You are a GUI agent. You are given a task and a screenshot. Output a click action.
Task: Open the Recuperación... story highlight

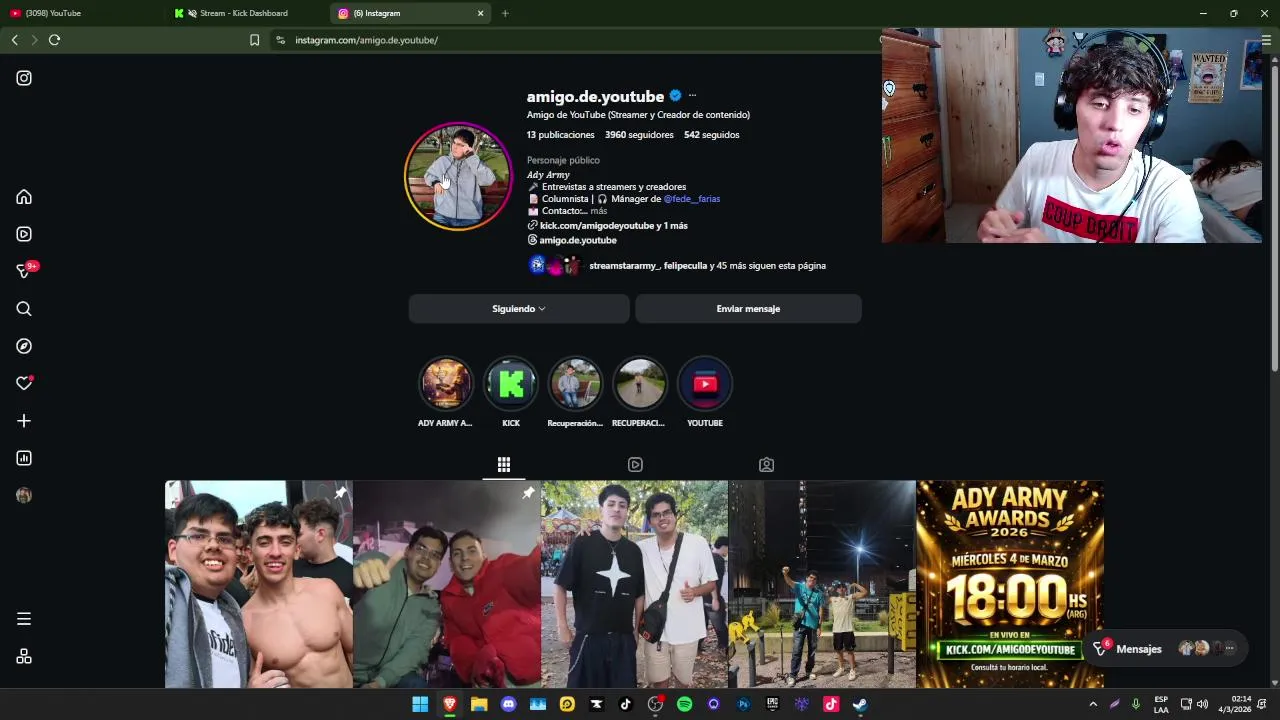(575, 384)
